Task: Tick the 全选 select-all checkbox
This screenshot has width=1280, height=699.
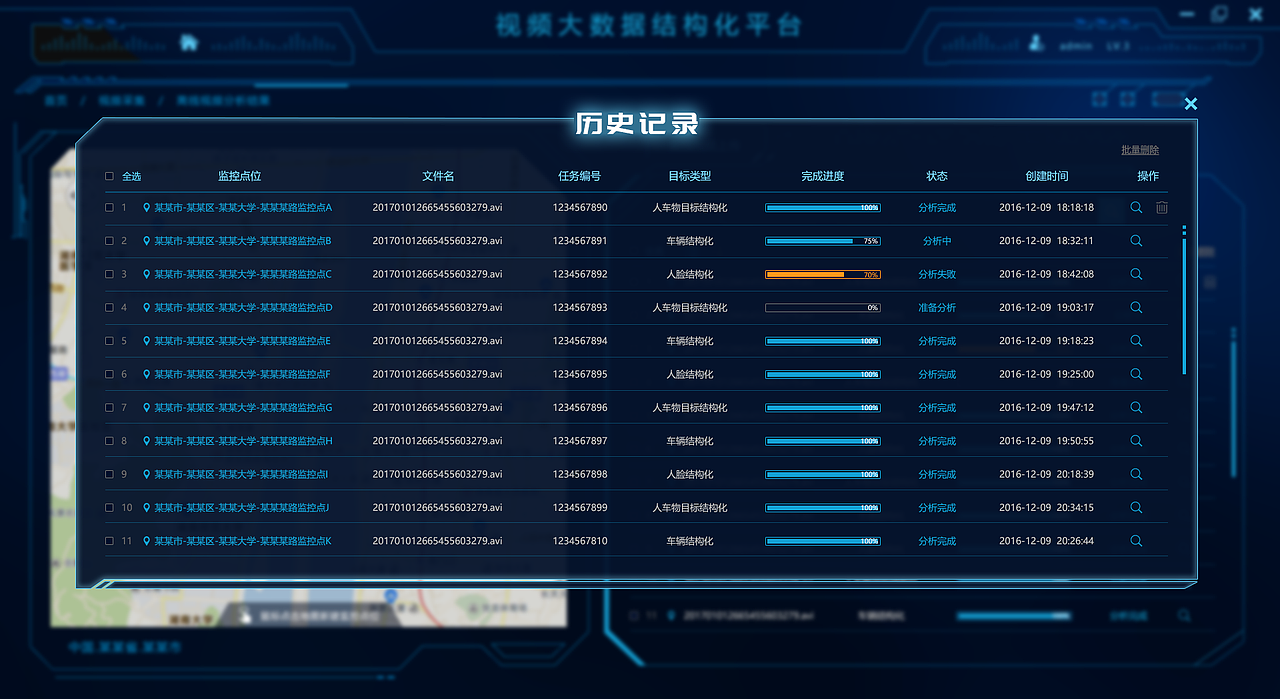Action: click(109, 176)
